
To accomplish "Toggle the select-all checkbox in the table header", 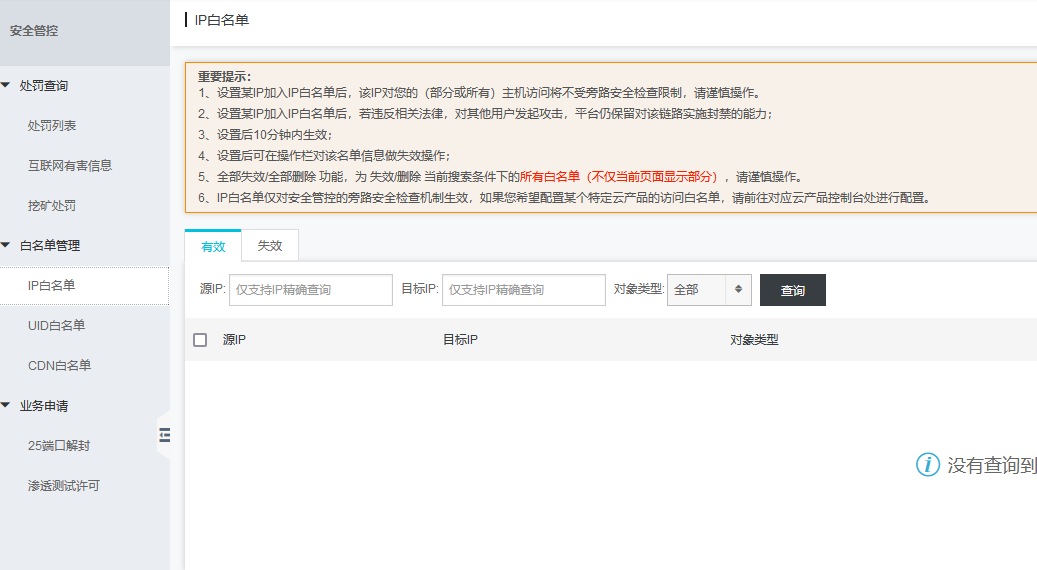I will coord(200,340).
